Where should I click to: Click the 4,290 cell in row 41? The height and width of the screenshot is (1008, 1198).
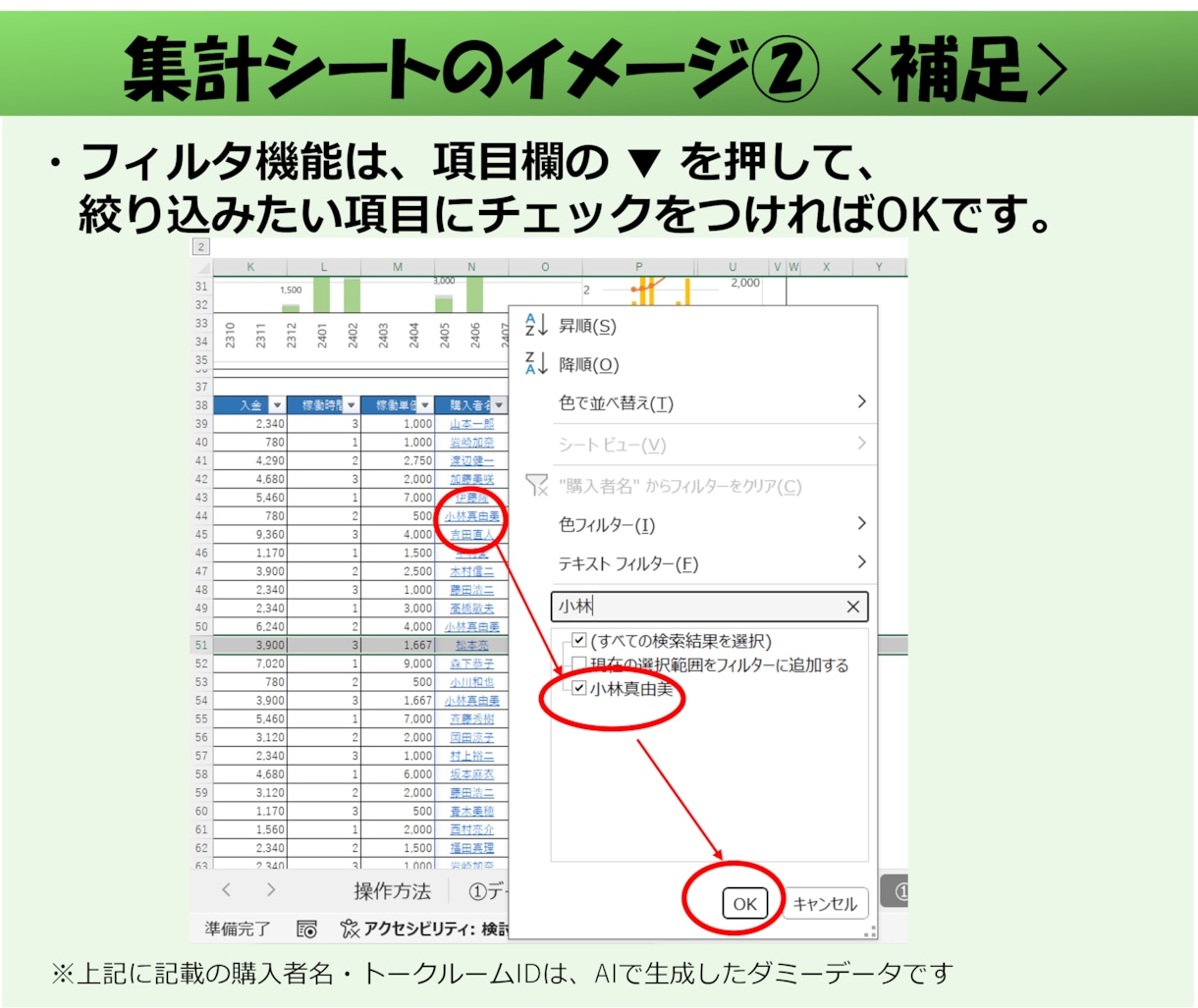[x=250, y=460]
